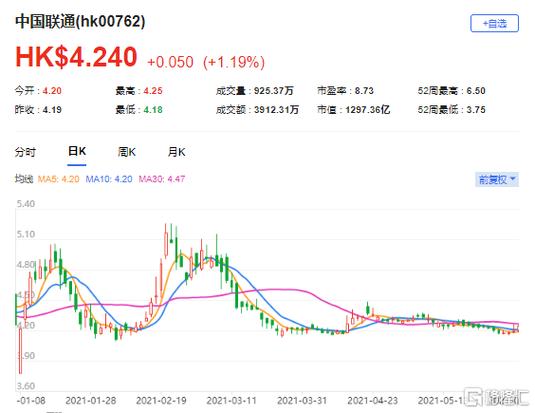The image size is (535, 413).
Task: Switch to the 分时 intraday tab
Action: point(25,152)
